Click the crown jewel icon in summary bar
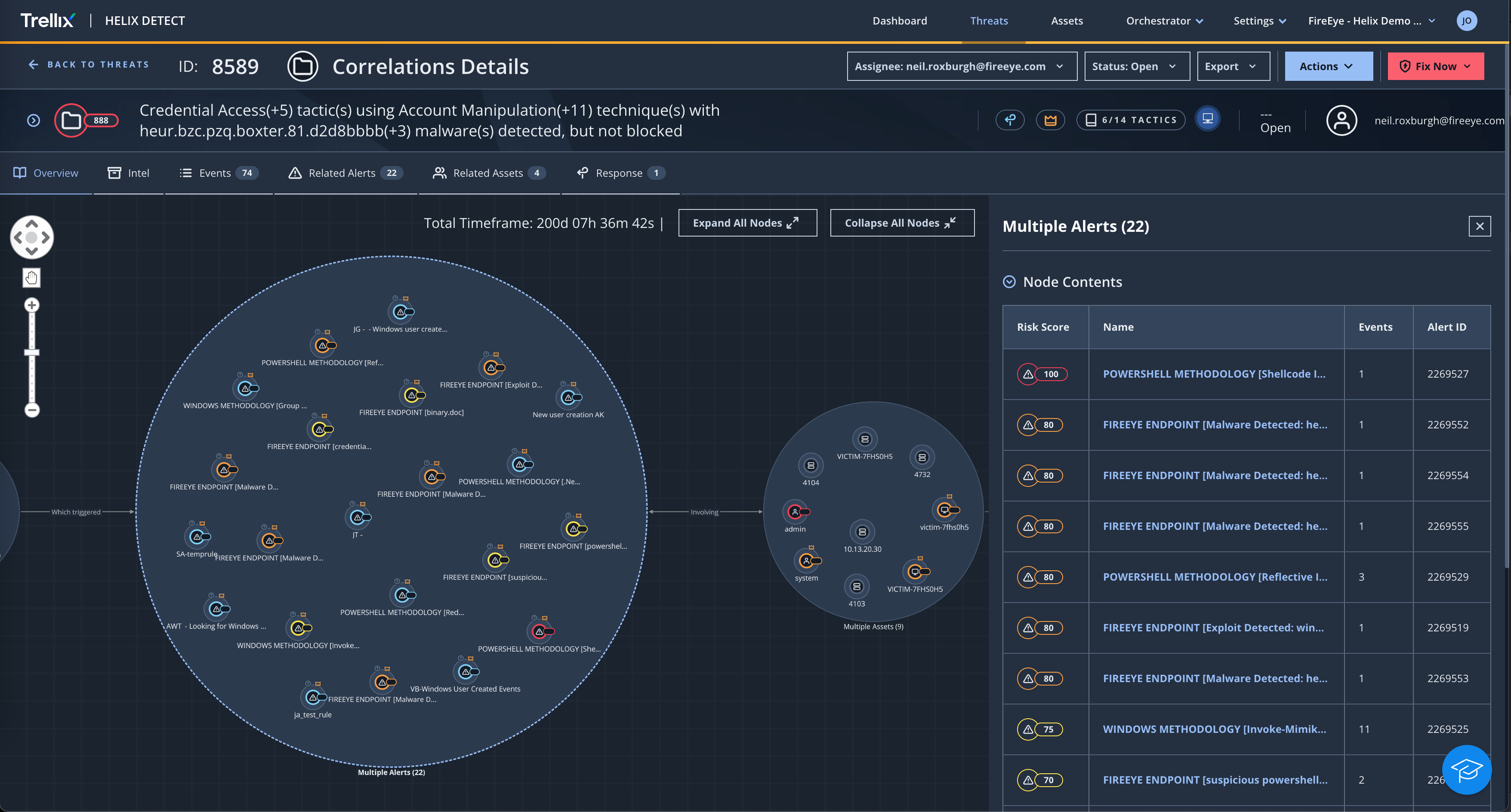 click(x=1050, y=120)
